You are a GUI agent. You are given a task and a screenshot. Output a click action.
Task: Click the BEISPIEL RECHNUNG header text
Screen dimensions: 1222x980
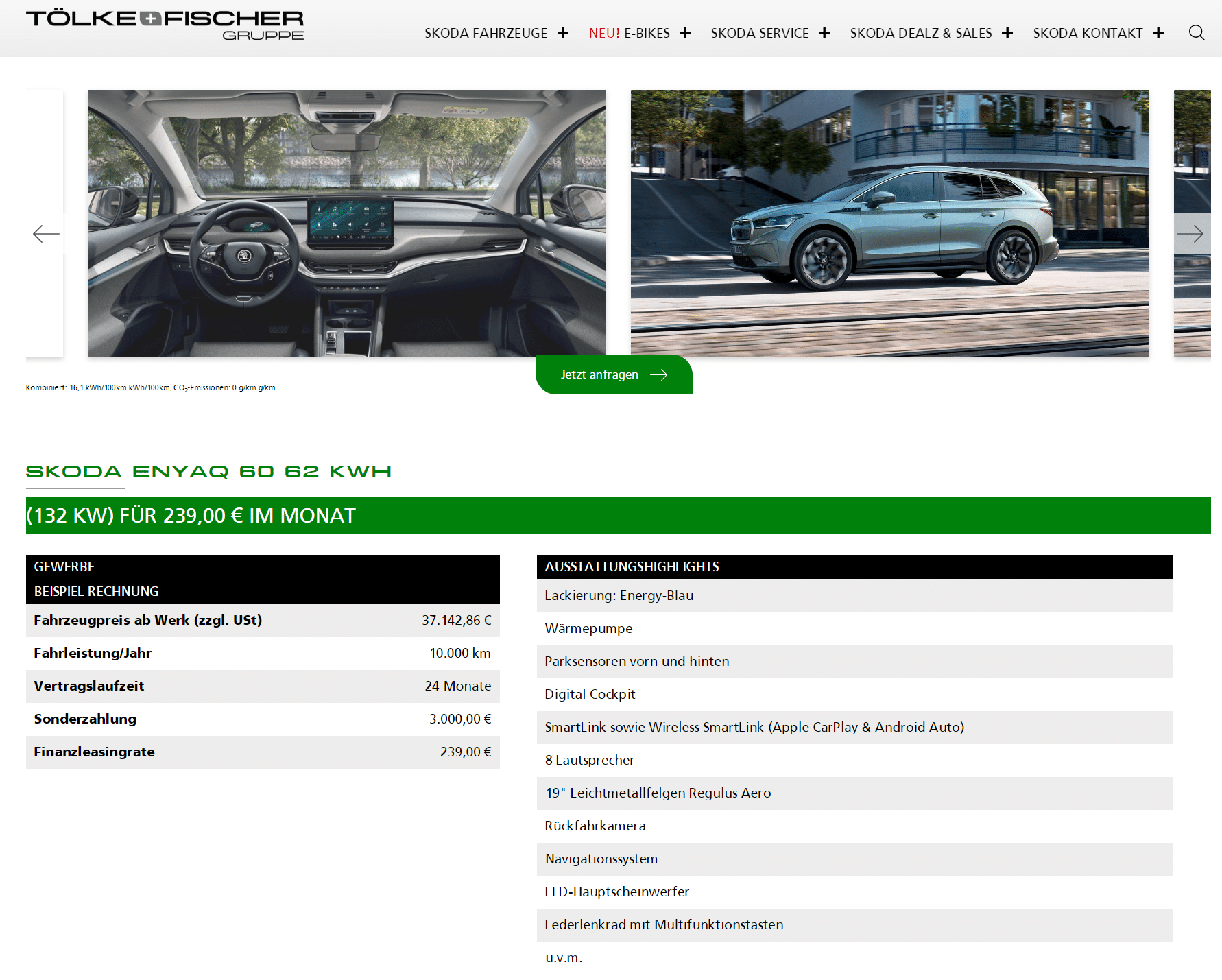(x=97, y=592)
